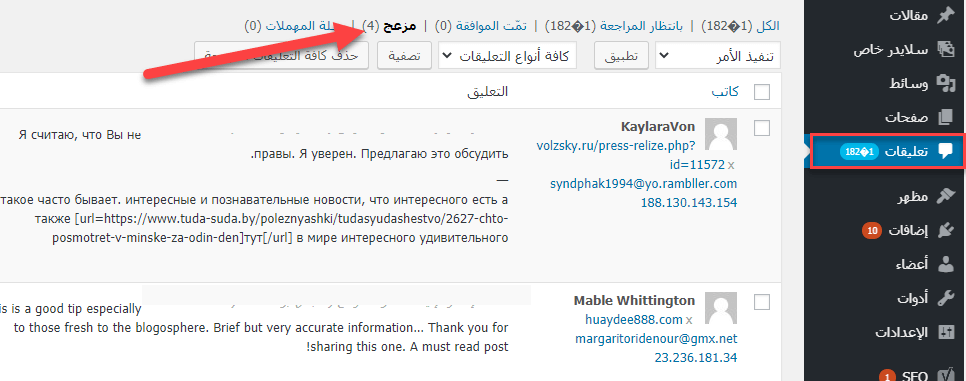Click the تطبيق apply button
966x381 pixels.
tap(621, 56)
